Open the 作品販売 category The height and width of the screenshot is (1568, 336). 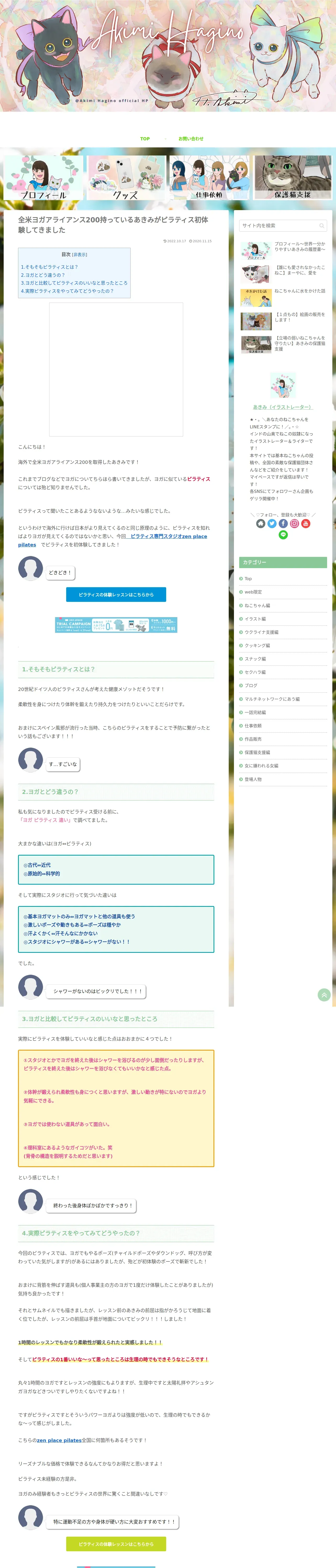[x=253, y=739]
